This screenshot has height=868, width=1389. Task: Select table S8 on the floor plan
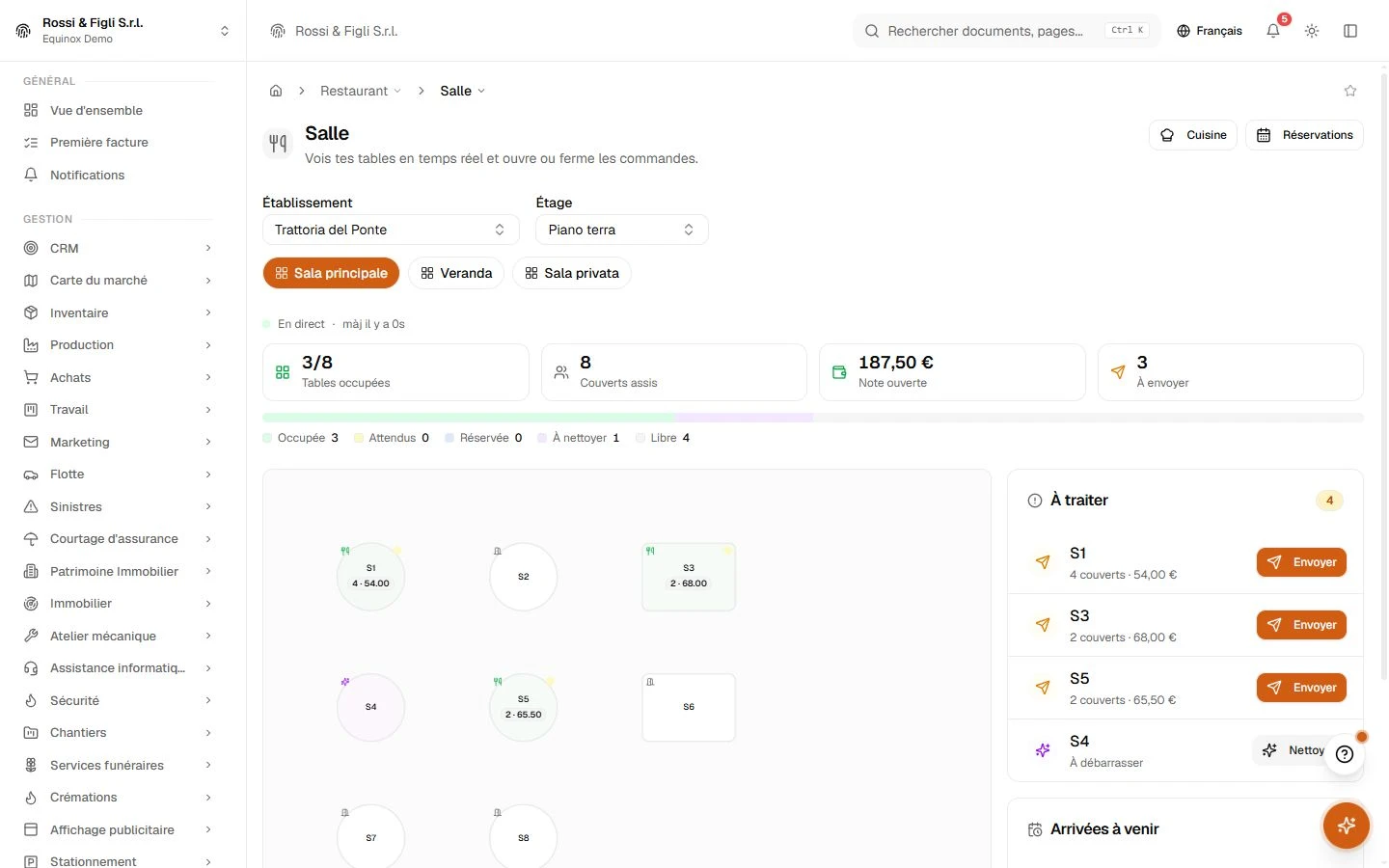click(x=523, y=836)
